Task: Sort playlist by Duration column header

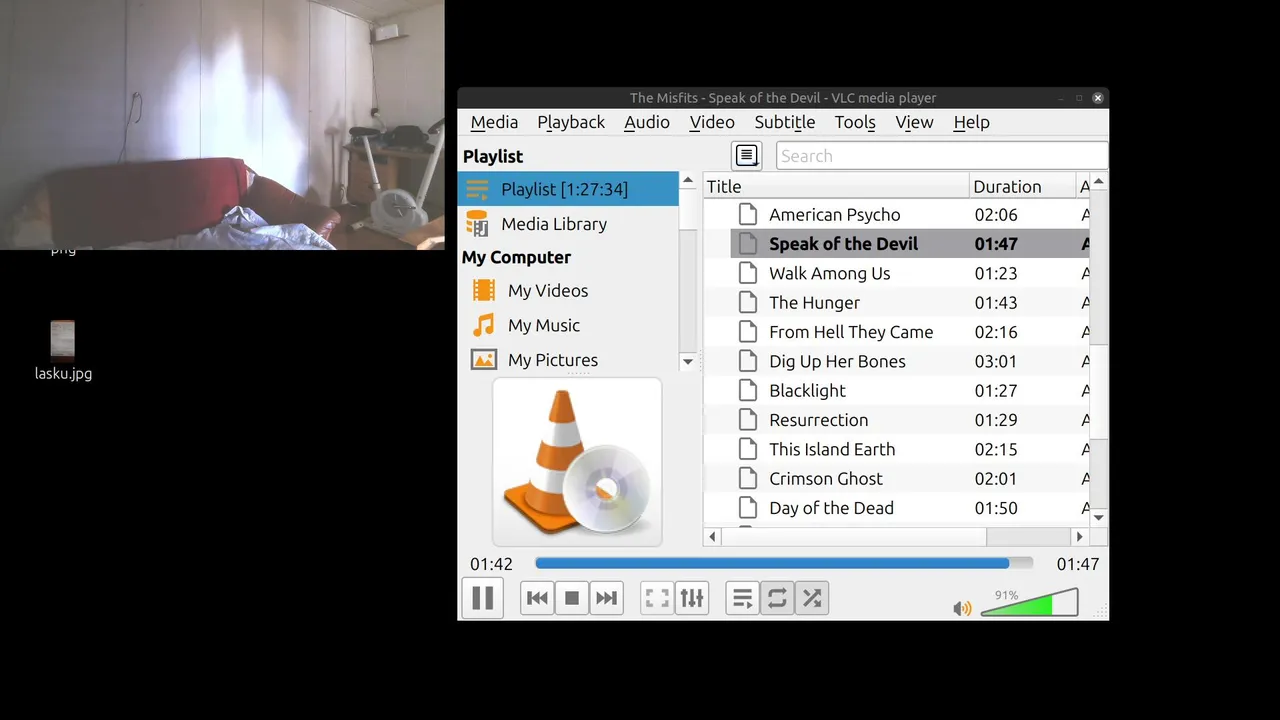Action: (1022, 186)
